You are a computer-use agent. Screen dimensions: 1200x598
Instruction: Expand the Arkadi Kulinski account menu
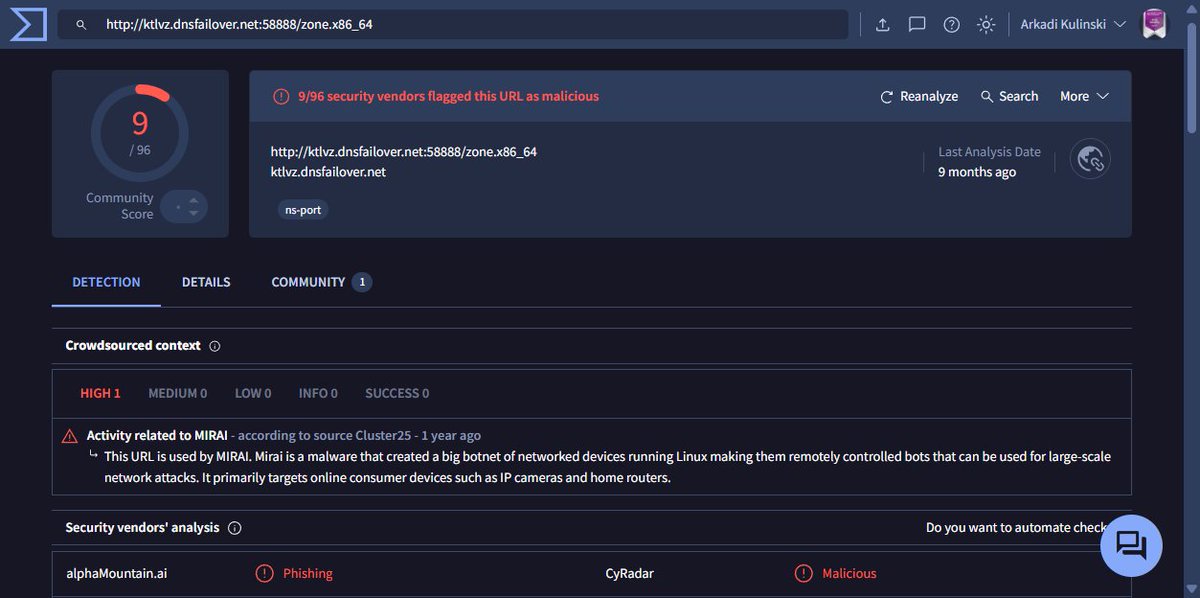[x=1072, y=23]
